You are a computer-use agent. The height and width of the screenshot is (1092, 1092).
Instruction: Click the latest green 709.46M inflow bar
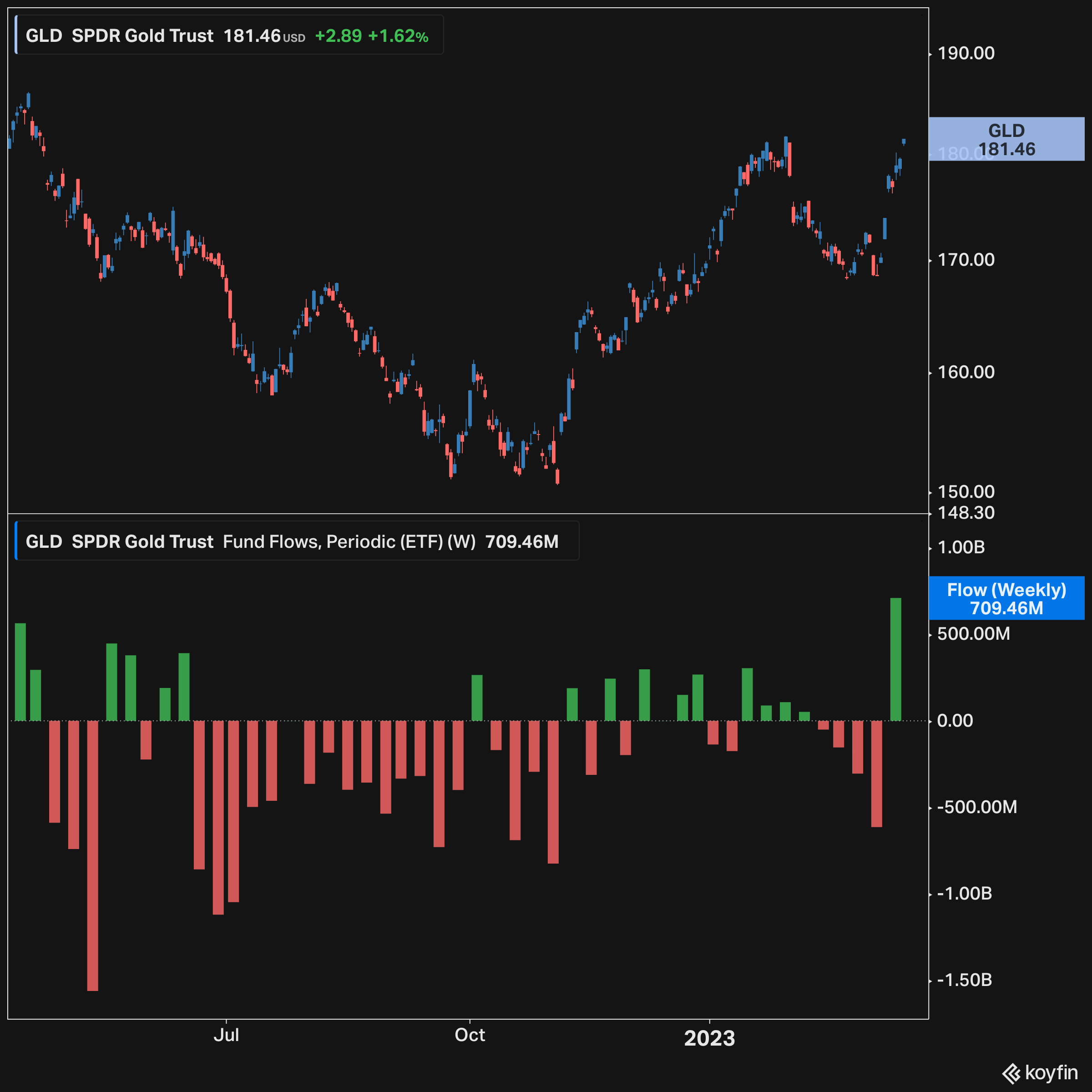895,659
